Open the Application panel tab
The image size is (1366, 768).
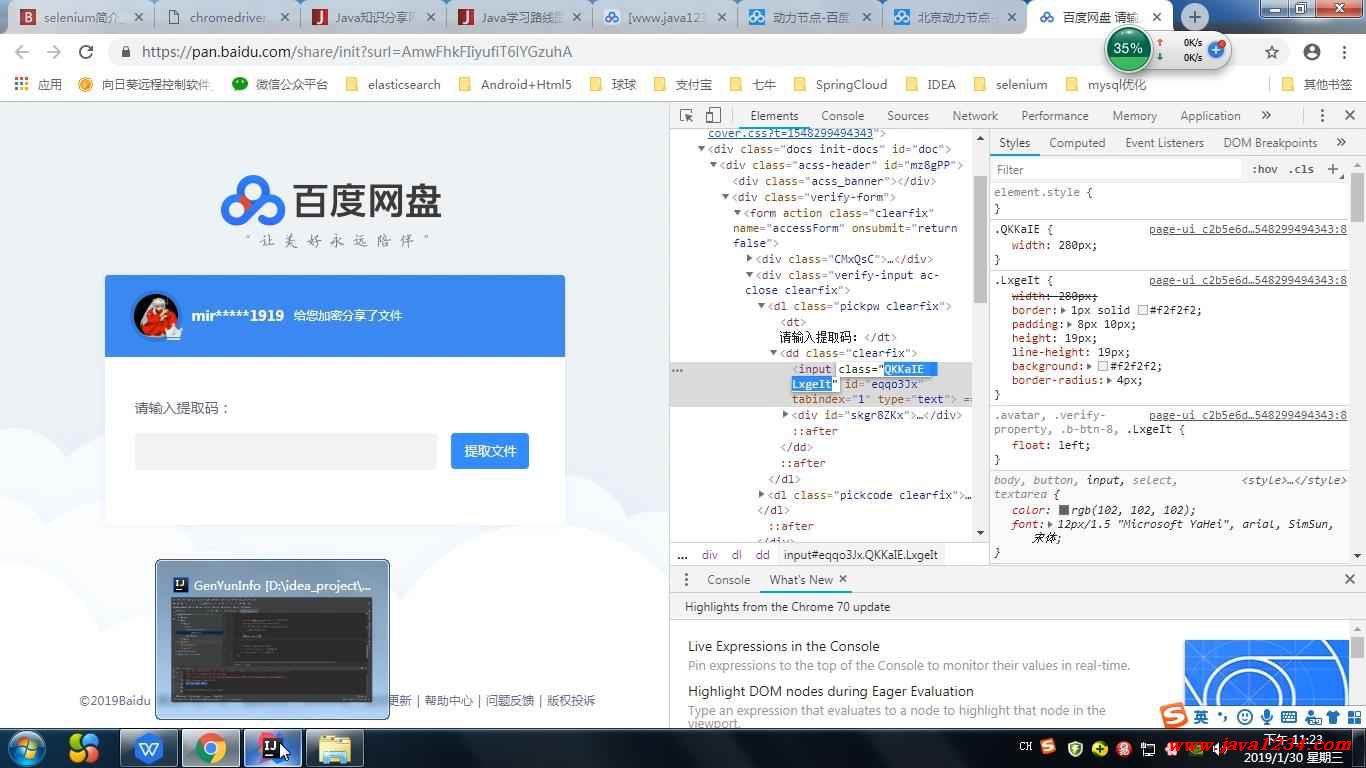click(1210, 116)
